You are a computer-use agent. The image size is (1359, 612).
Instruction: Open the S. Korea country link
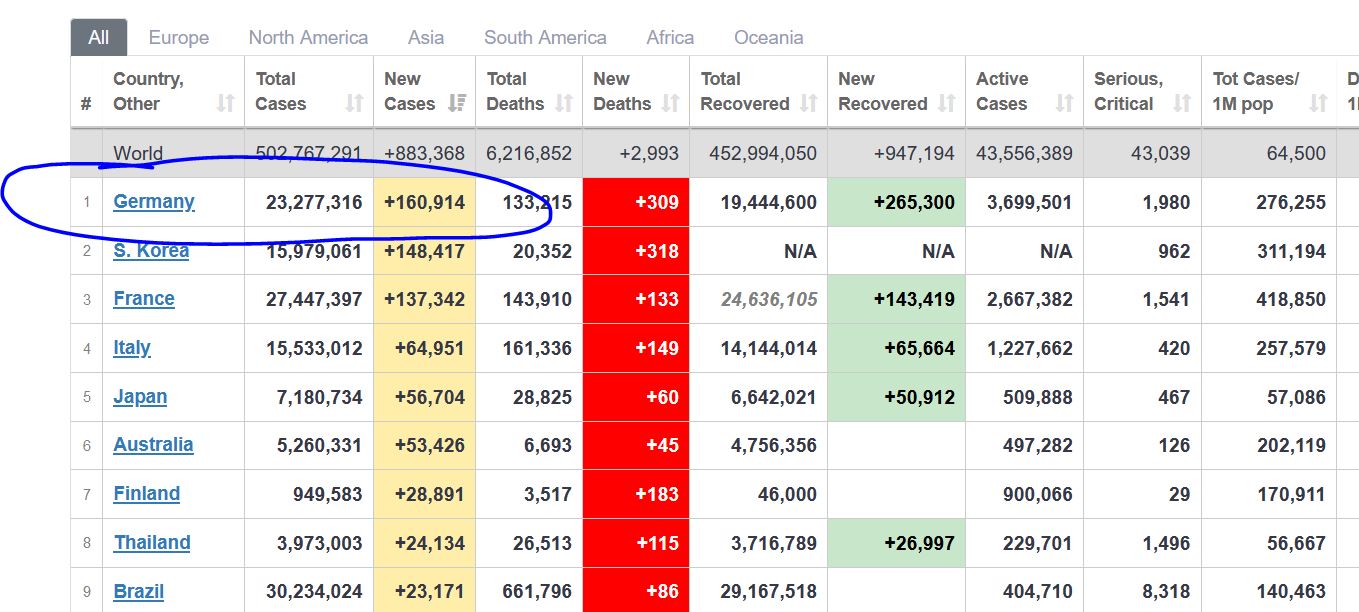pyautogui.click(x=151, y=251)
